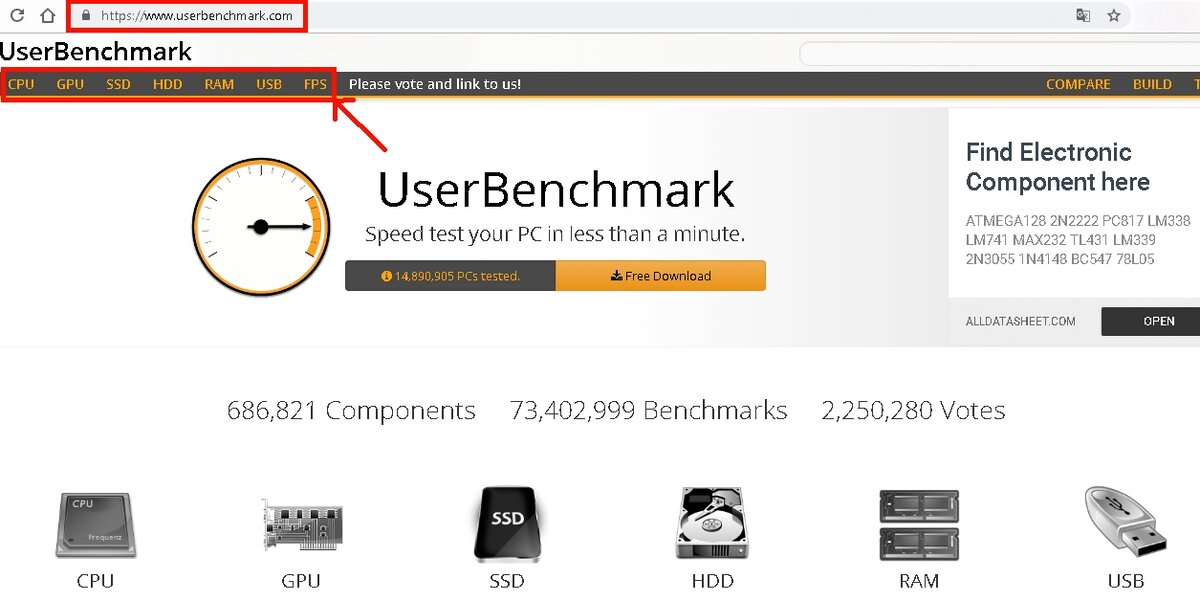Open the GPU graphics card icon
Screen dimensions: 1200x601
301,526
